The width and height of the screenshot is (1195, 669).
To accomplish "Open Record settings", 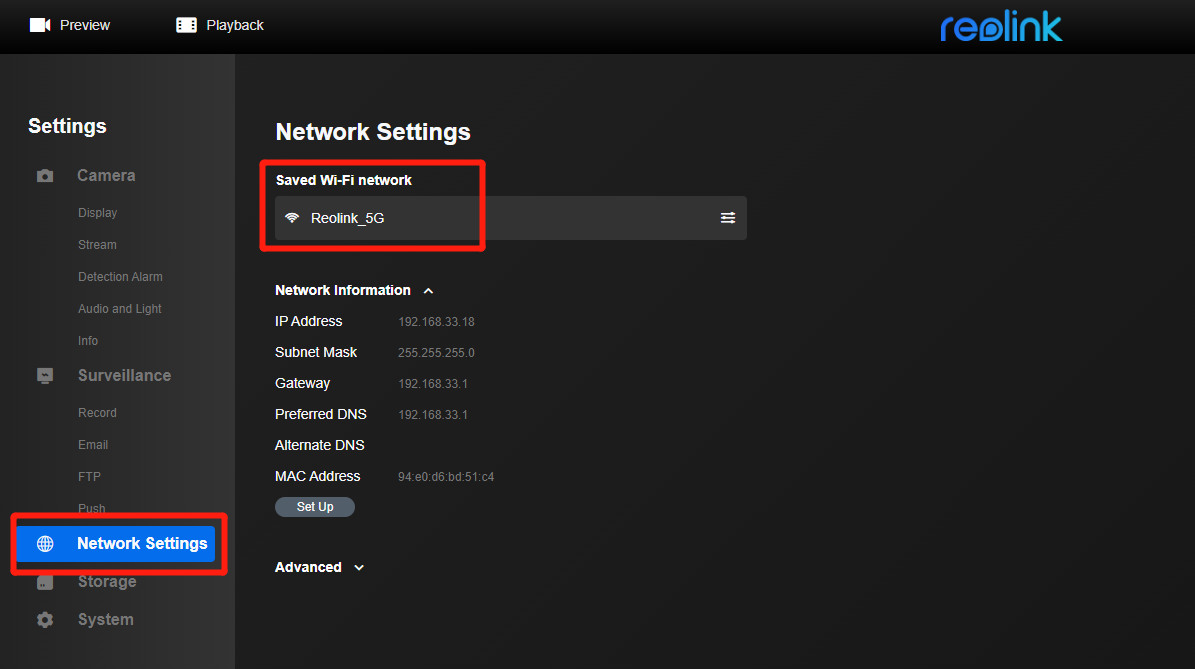I will coord(97,412).
